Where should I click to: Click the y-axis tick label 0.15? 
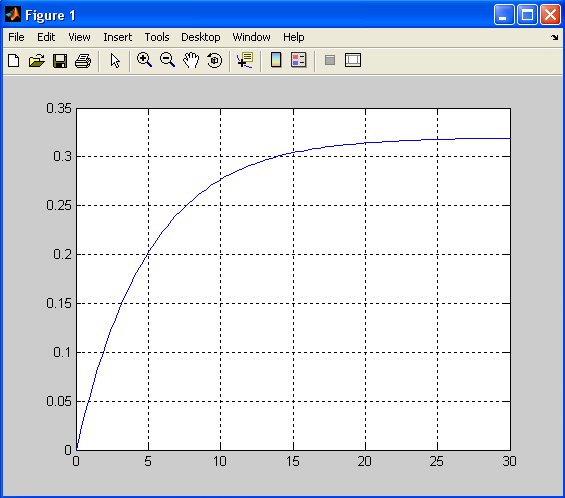tap(59, 303)
